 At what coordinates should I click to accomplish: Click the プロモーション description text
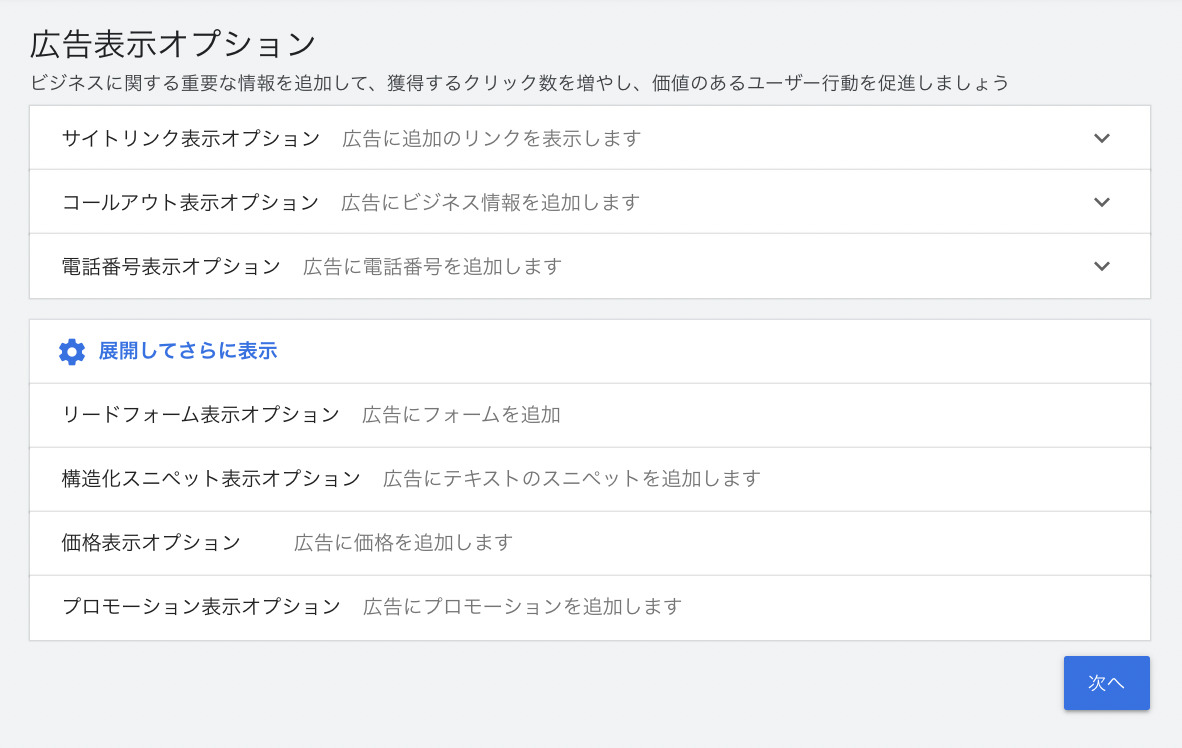click(525, 607)
